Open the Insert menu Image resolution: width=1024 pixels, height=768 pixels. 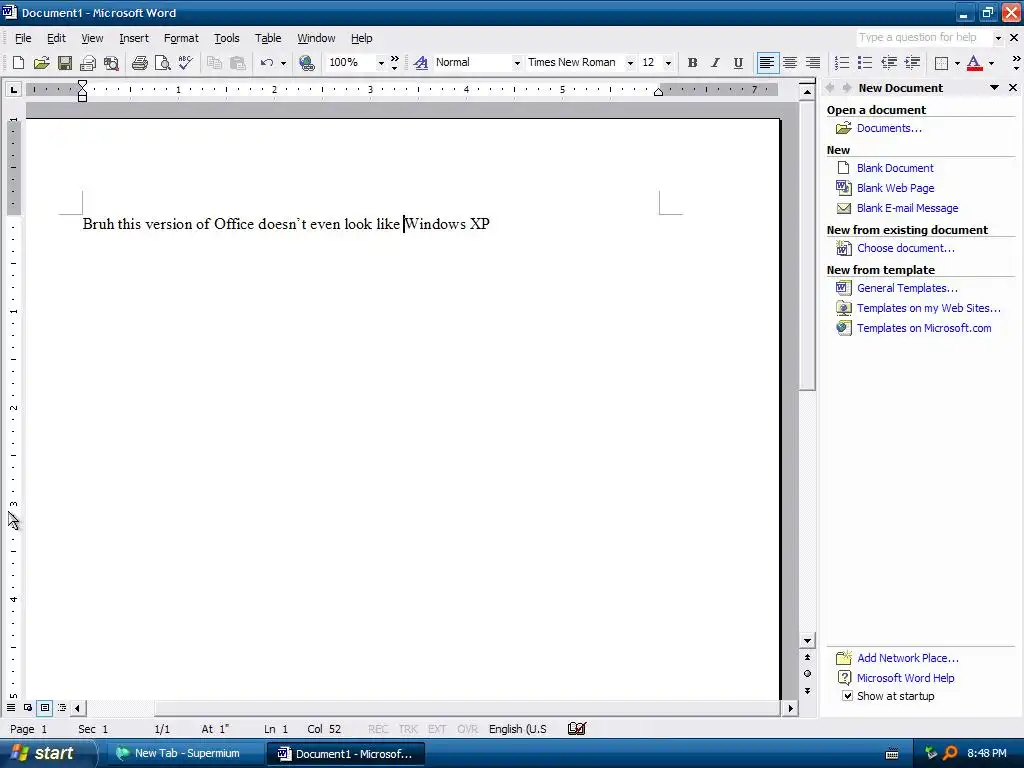pos(134,38)
